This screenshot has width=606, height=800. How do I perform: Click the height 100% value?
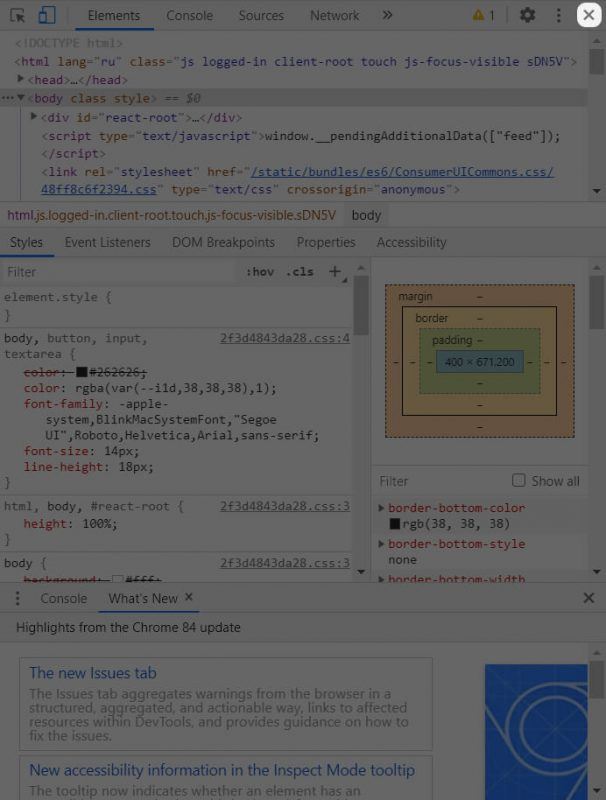[x=99, y=524]
